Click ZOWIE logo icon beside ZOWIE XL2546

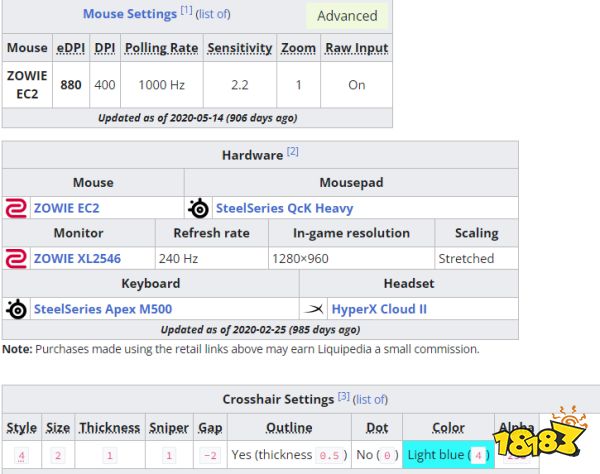pos(16,259)
